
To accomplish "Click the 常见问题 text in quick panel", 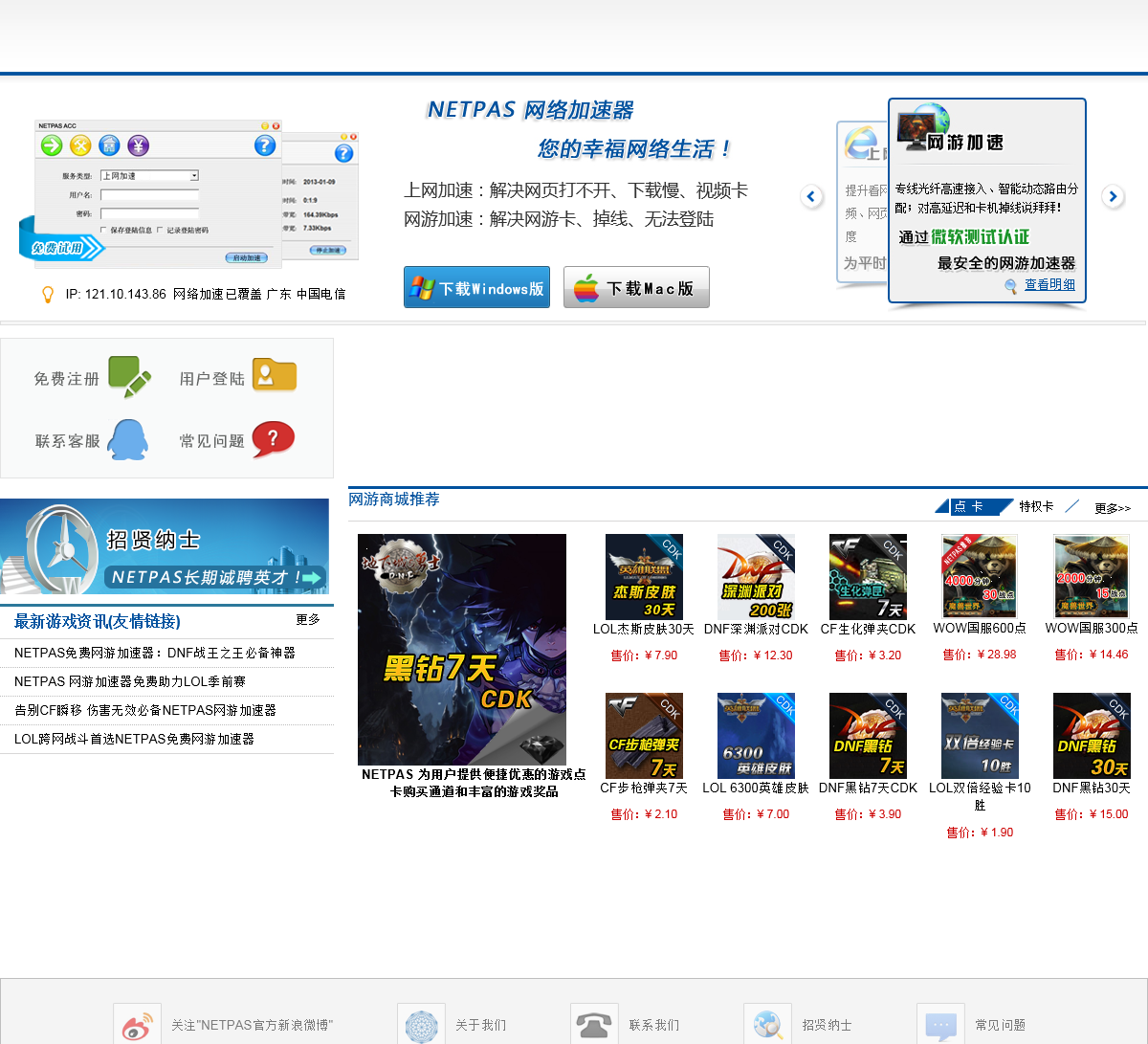I will (x=212, y=441).
